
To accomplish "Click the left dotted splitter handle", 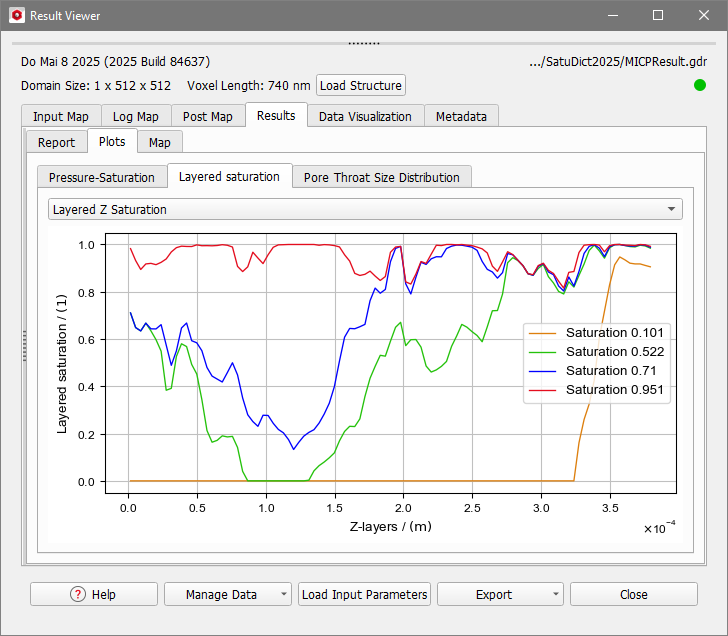I will point(24,345).
